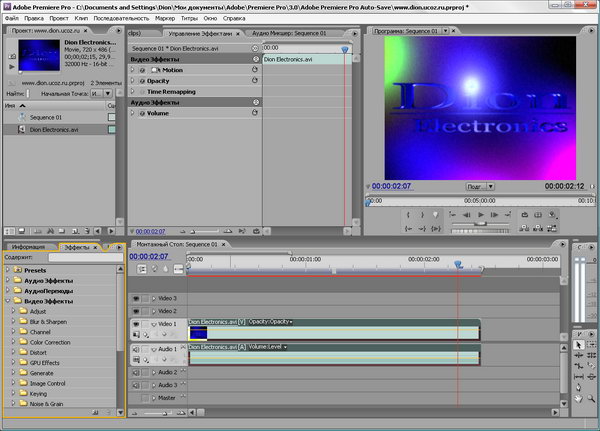Screen dimensions: 600x431
Task: Open the GPU Effects folder
Action: pyautogui.click(x=44, y=362)
